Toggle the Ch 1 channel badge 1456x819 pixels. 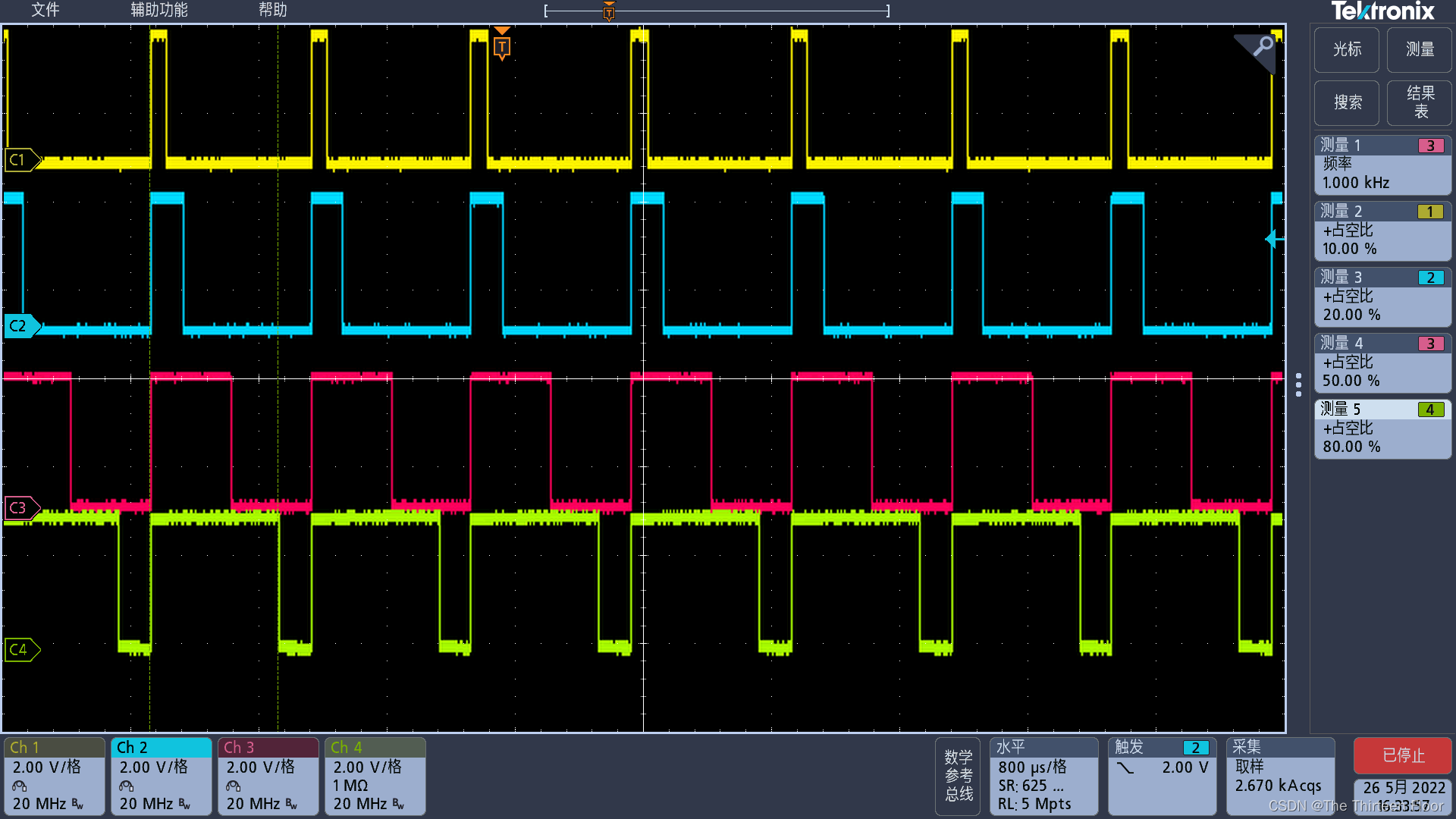[54, 776]
